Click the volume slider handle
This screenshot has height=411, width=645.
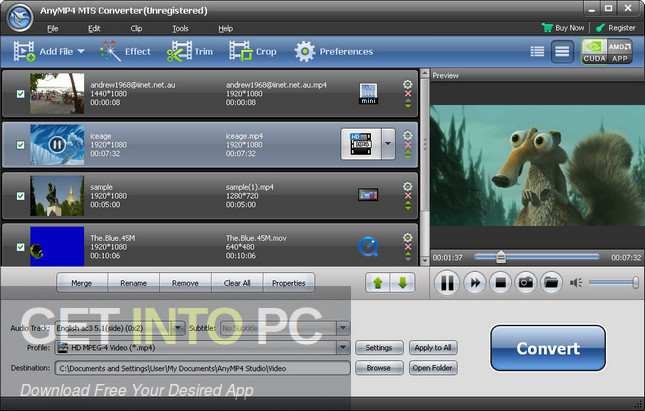[636, 282]
